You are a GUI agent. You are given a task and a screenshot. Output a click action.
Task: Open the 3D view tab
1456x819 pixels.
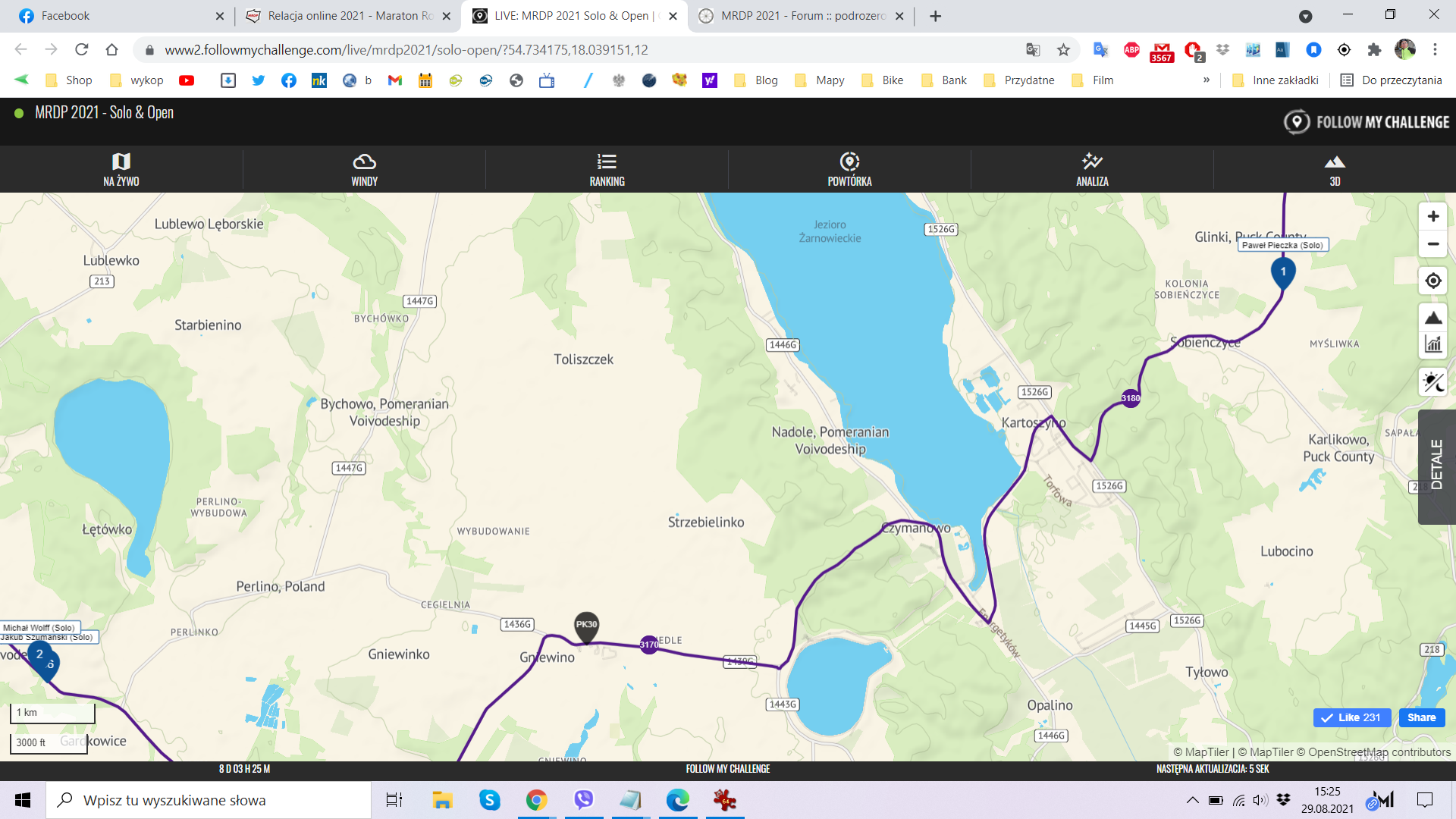[1335, 169]
